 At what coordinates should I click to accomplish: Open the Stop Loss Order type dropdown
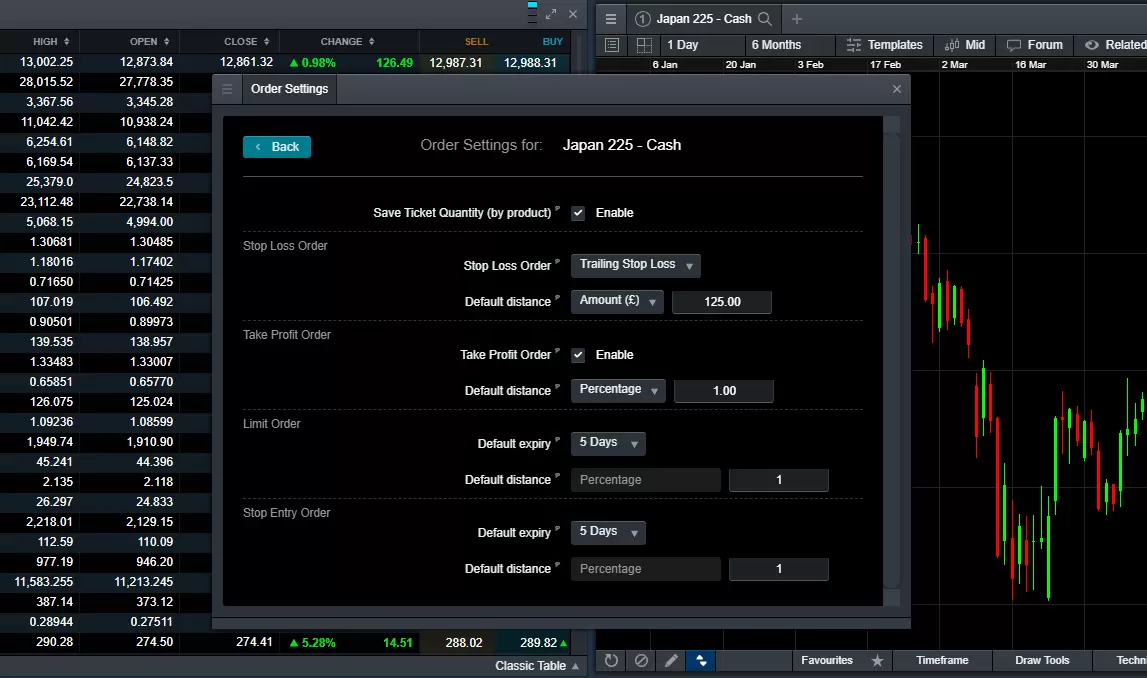[x=635, y=265]
